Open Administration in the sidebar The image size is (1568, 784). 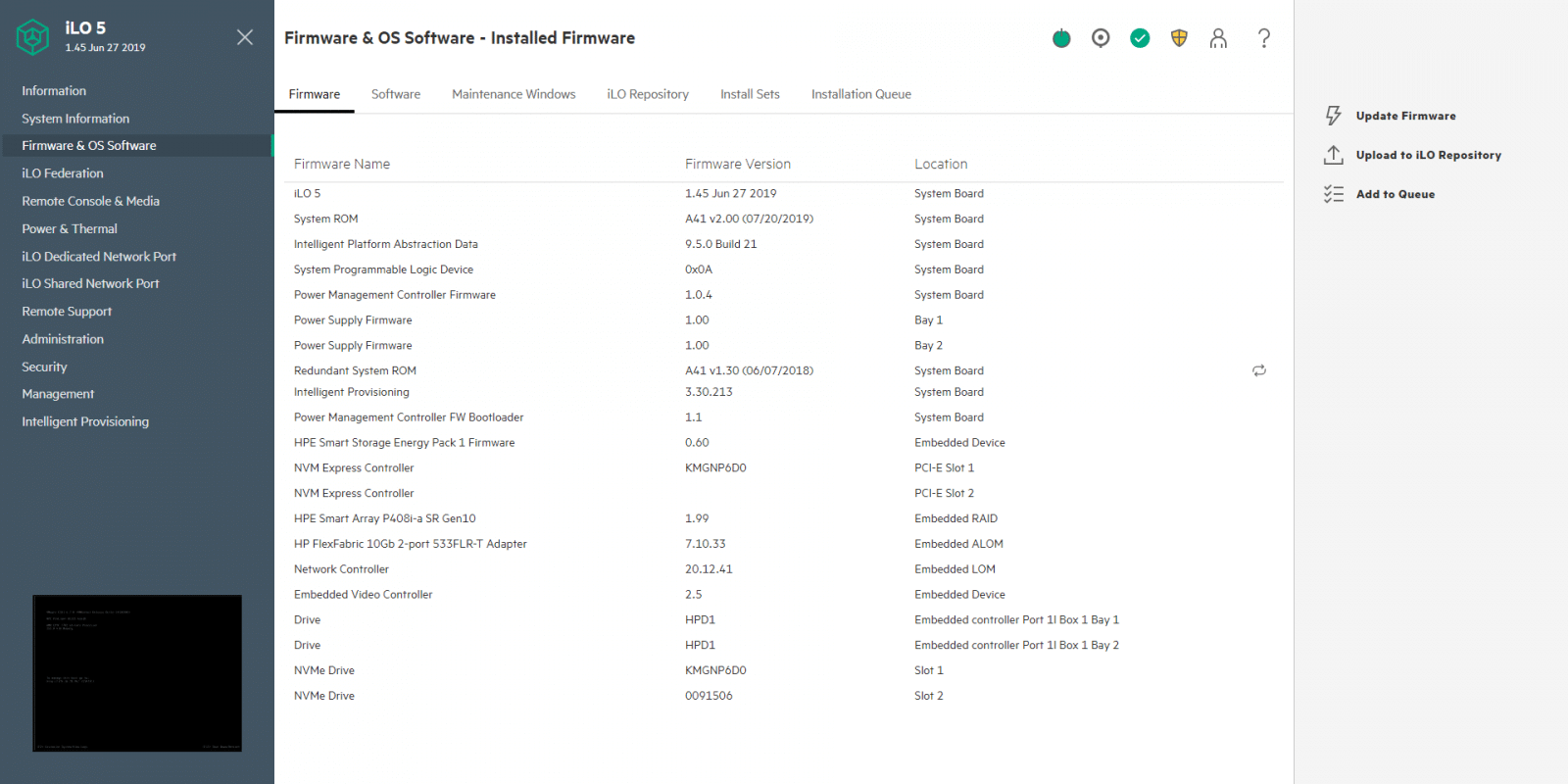pyautogui.click(x=63, y=339)
